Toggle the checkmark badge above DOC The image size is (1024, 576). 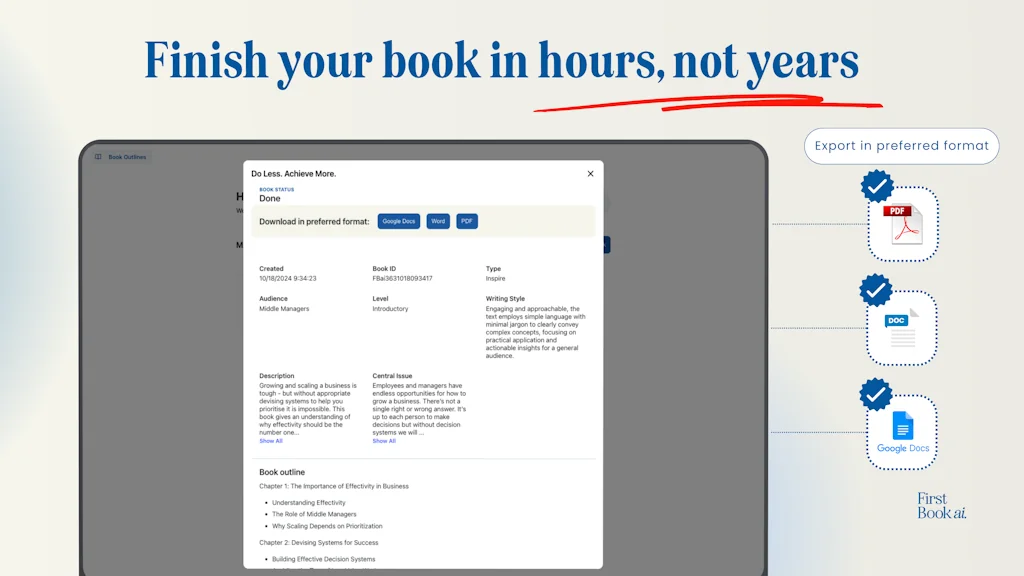pyautogui.click(x=877, y=290)
